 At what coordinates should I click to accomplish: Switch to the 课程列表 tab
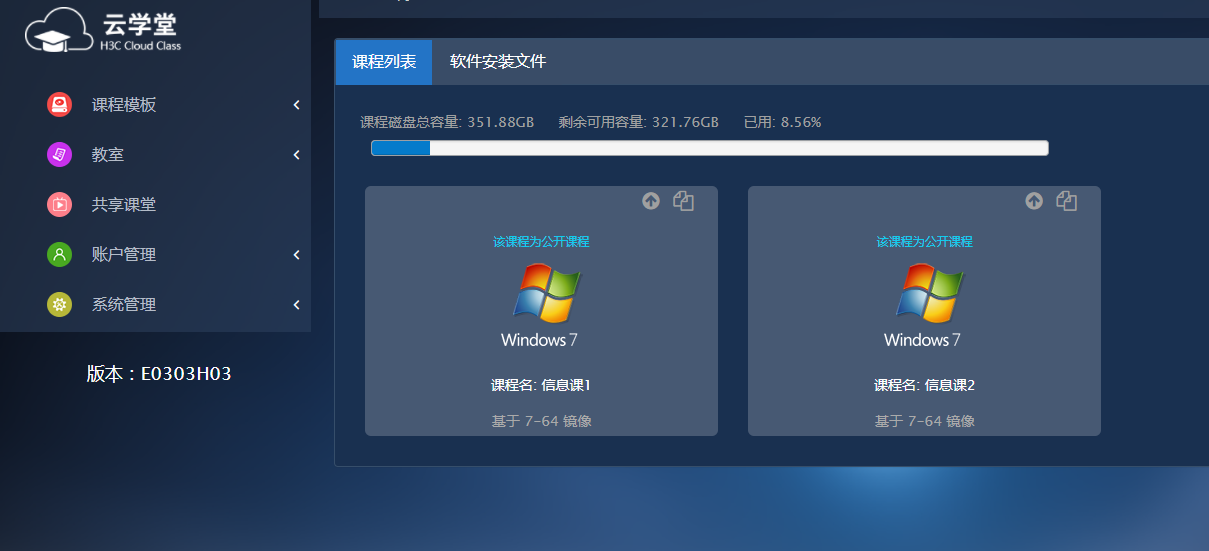click(x=384, y=62)
